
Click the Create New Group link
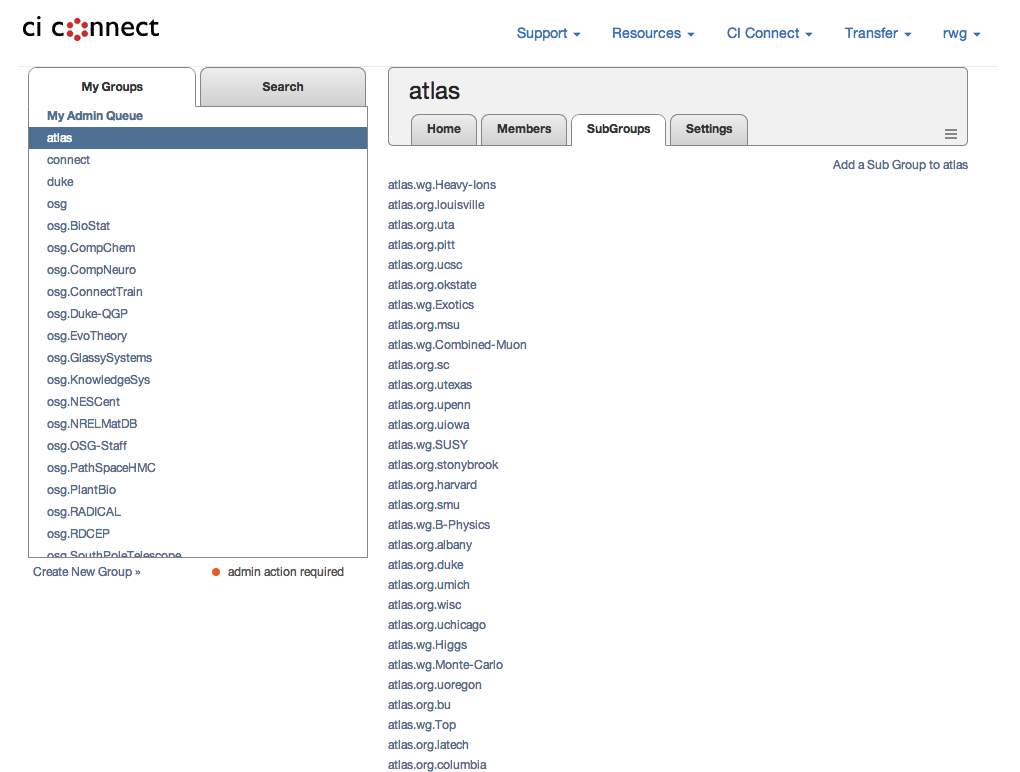[87, 572]
